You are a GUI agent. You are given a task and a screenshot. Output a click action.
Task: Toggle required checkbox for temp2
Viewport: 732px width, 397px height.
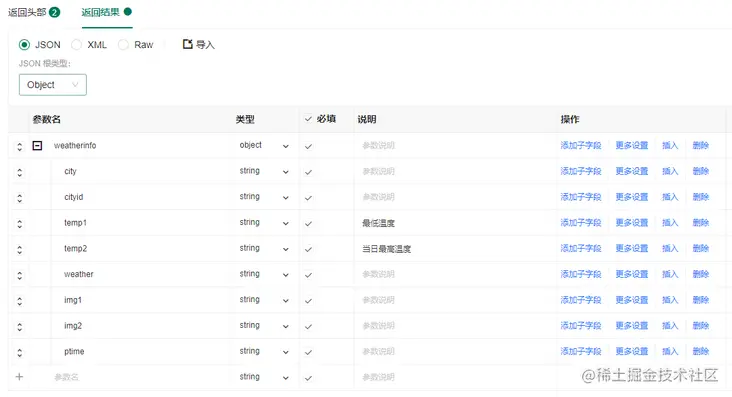click(308, 249)
